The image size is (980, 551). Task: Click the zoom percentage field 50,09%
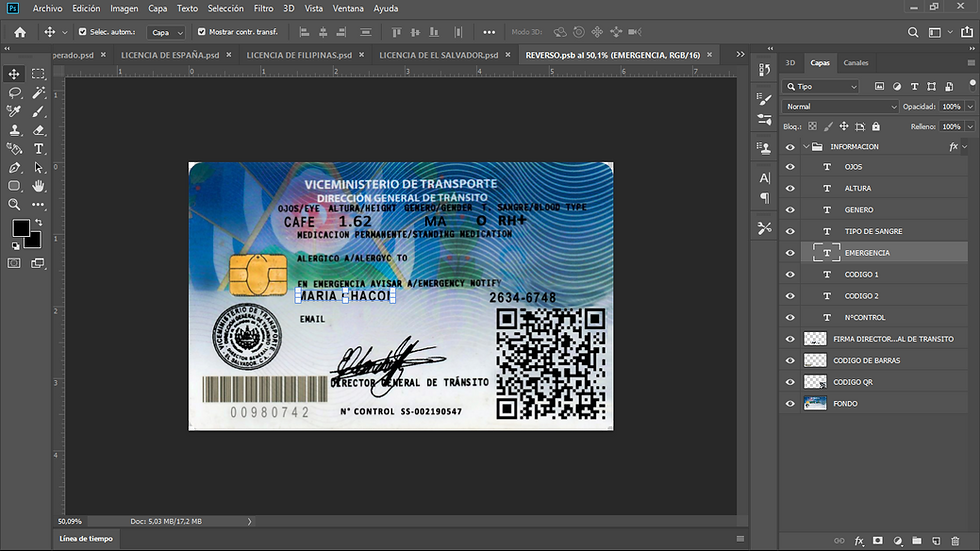(x=70, y=521)
